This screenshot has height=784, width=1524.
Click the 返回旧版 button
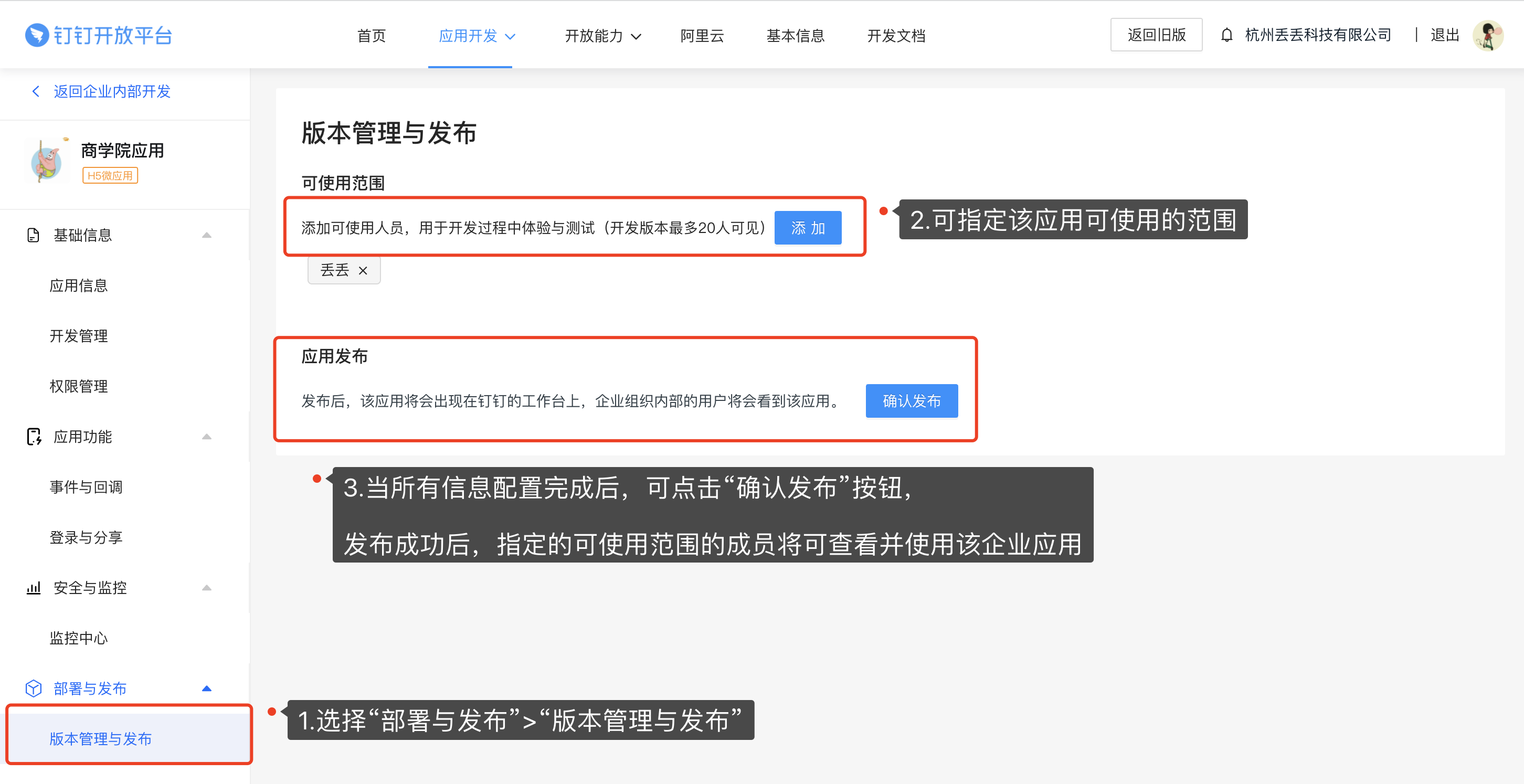pyautogui.click(x=1156, y=35)
